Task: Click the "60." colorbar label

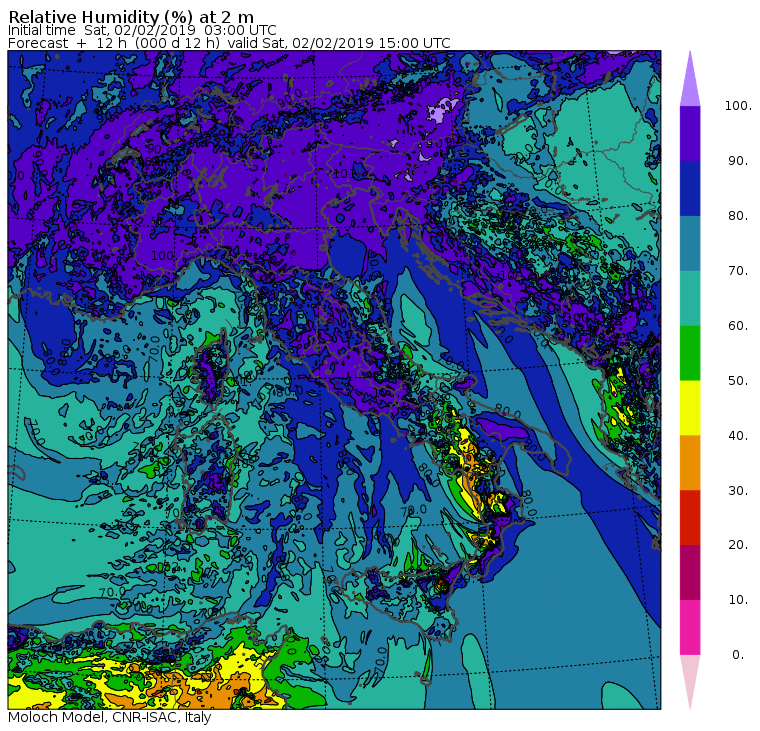Action: click(x=738, y=326)
